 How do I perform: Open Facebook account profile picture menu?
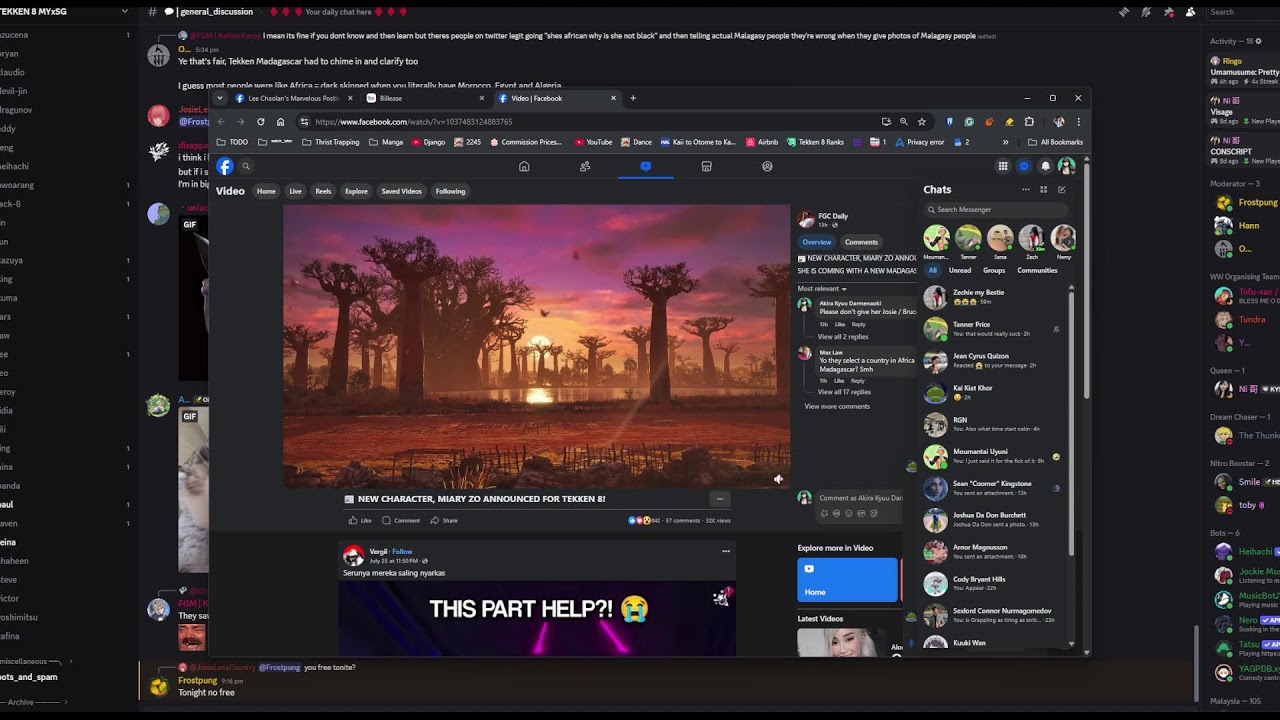[x=1066, y=167]
